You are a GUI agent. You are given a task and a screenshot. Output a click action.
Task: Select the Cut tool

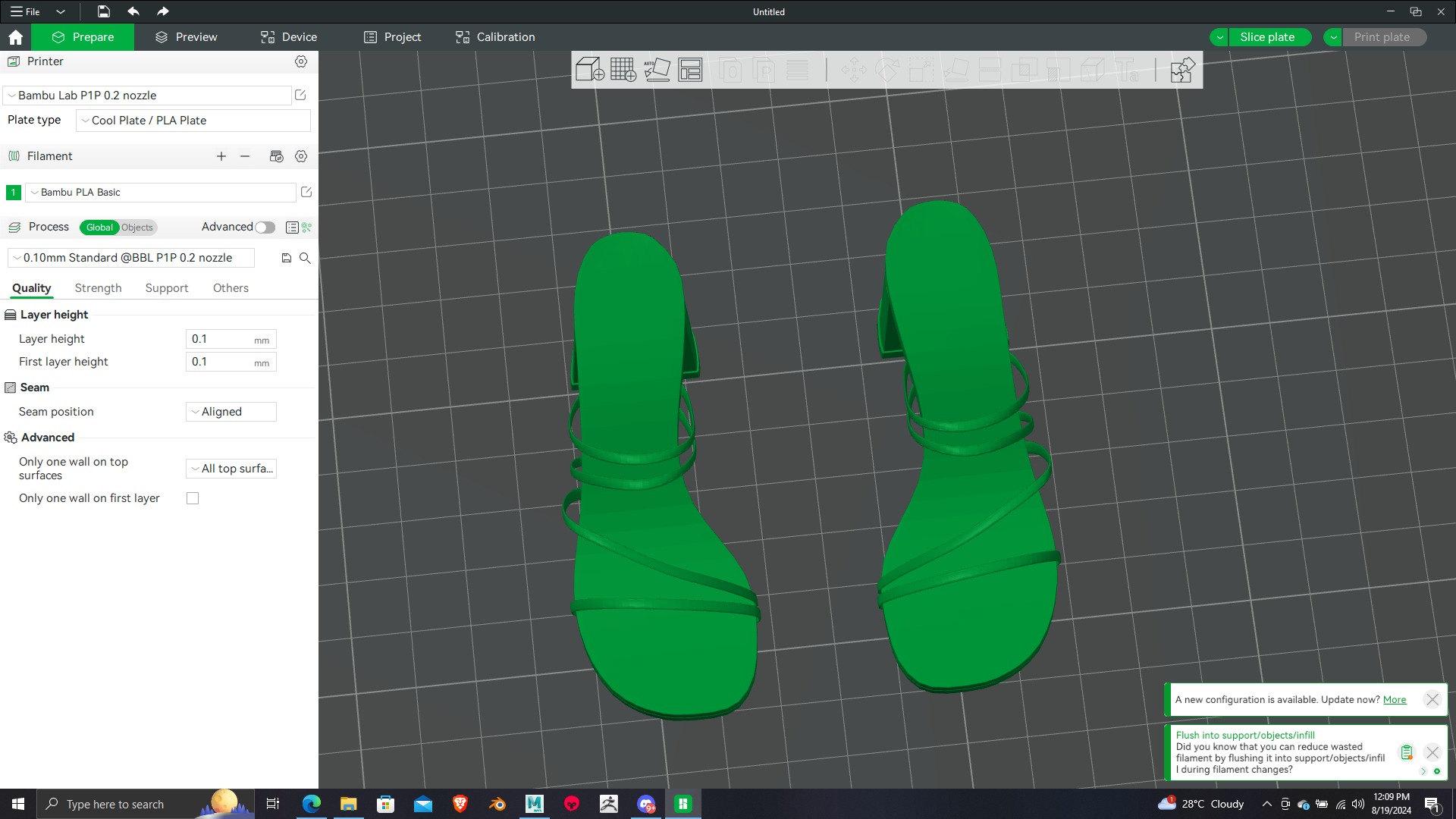(990, 70)
